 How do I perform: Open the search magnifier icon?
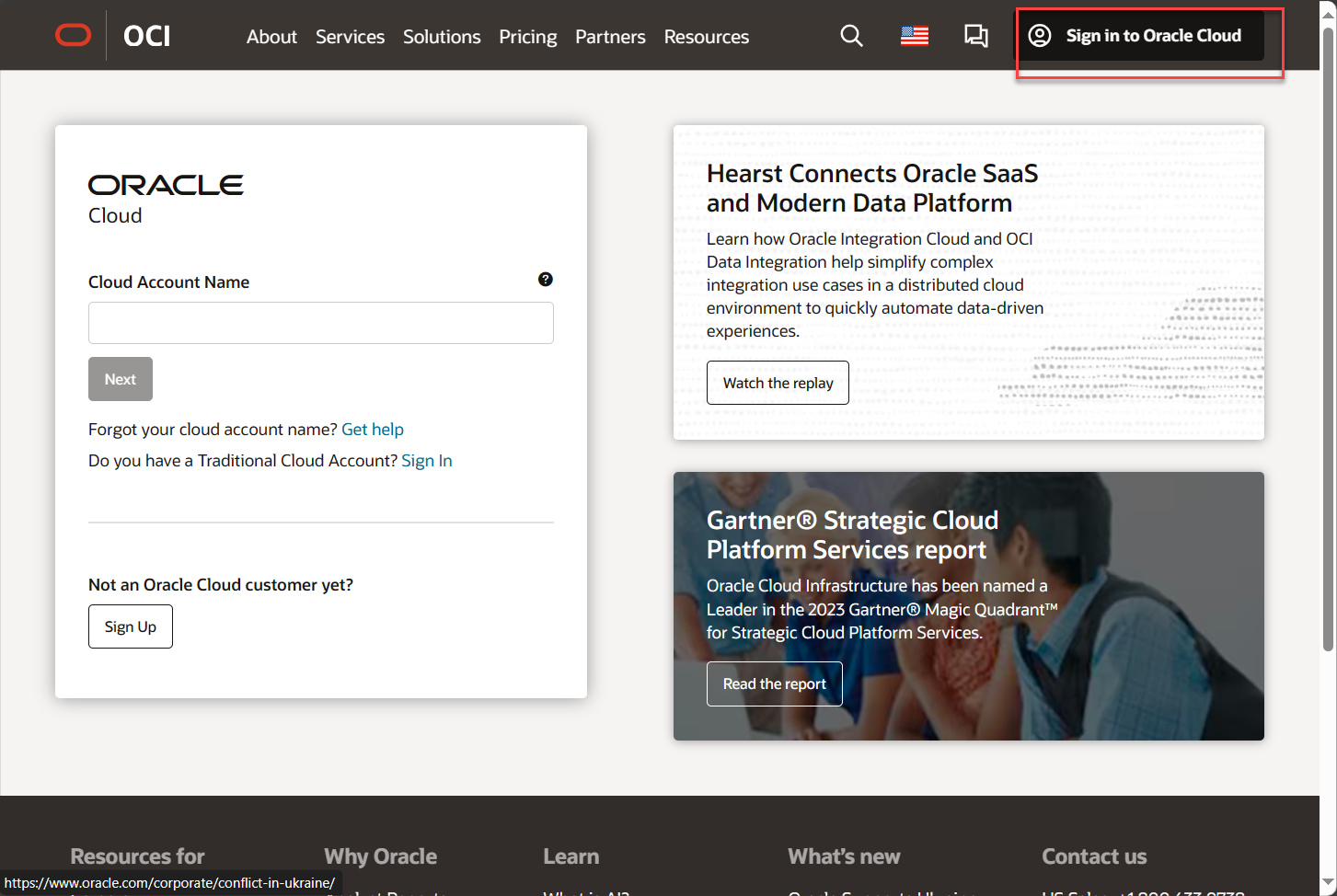click(851, 35)
